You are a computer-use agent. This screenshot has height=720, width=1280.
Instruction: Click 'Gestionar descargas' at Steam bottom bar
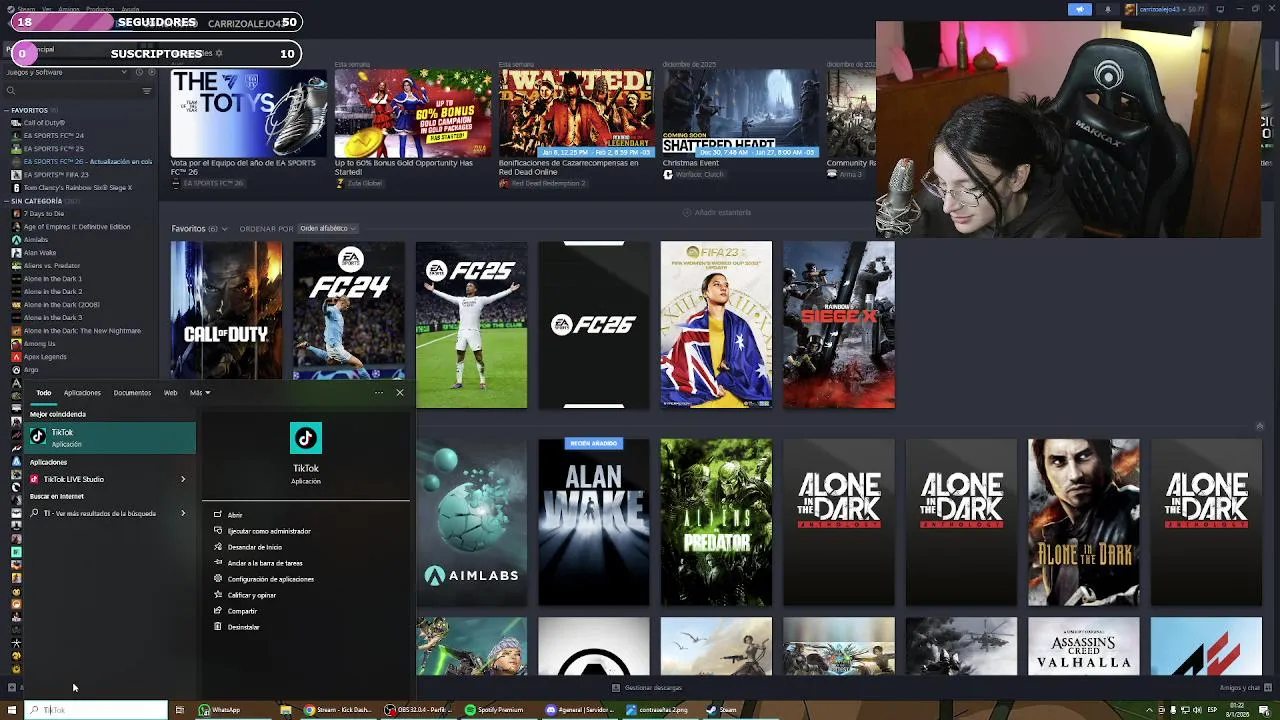[646, 688]
